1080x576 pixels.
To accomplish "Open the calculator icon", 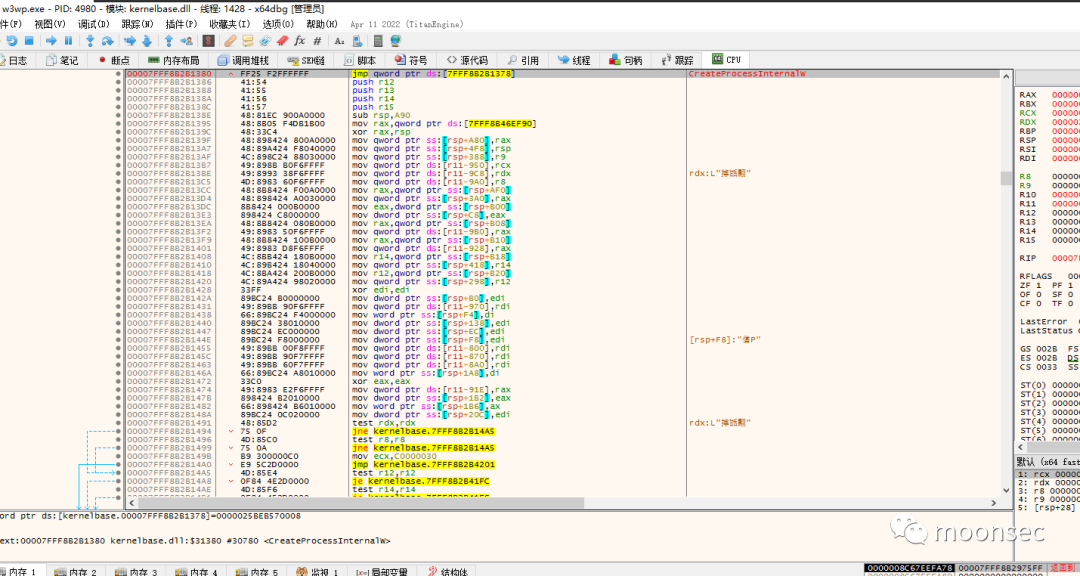I will click(377, 41).
